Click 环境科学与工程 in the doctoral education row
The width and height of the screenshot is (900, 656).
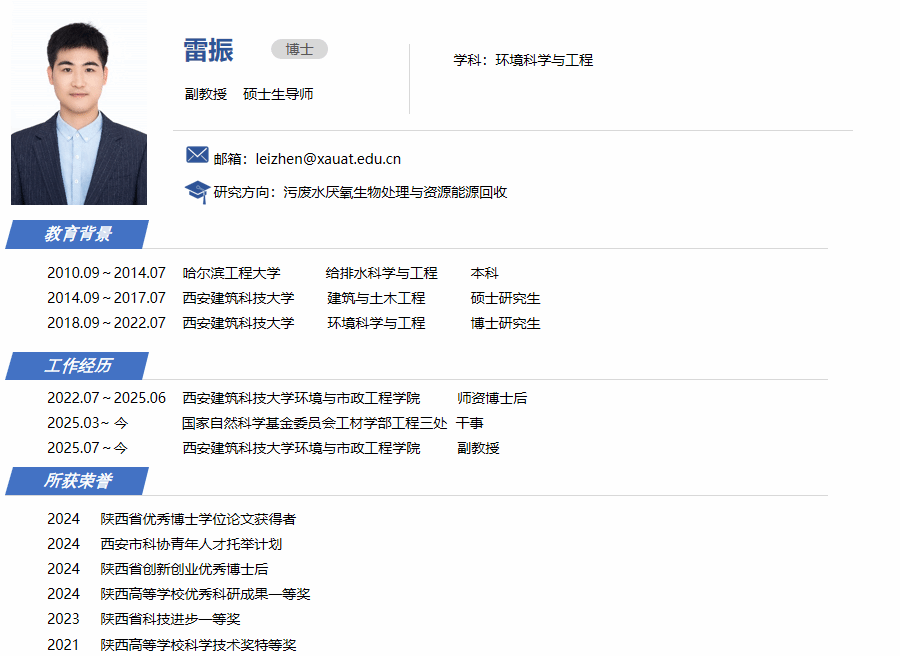tap(376, 323)
